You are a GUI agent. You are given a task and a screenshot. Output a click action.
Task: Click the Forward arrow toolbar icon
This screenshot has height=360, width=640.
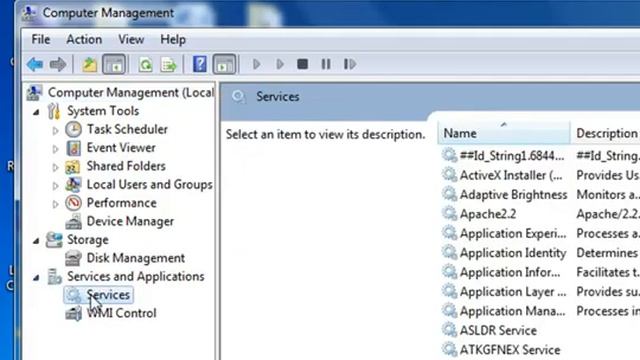click(58, 64)
